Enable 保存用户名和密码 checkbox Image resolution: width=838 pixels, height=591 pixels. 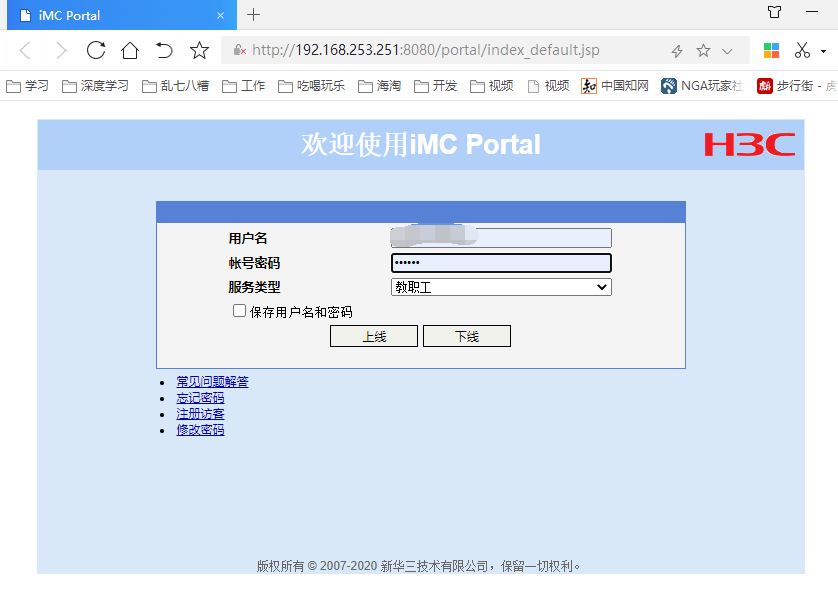pos(239,311)
